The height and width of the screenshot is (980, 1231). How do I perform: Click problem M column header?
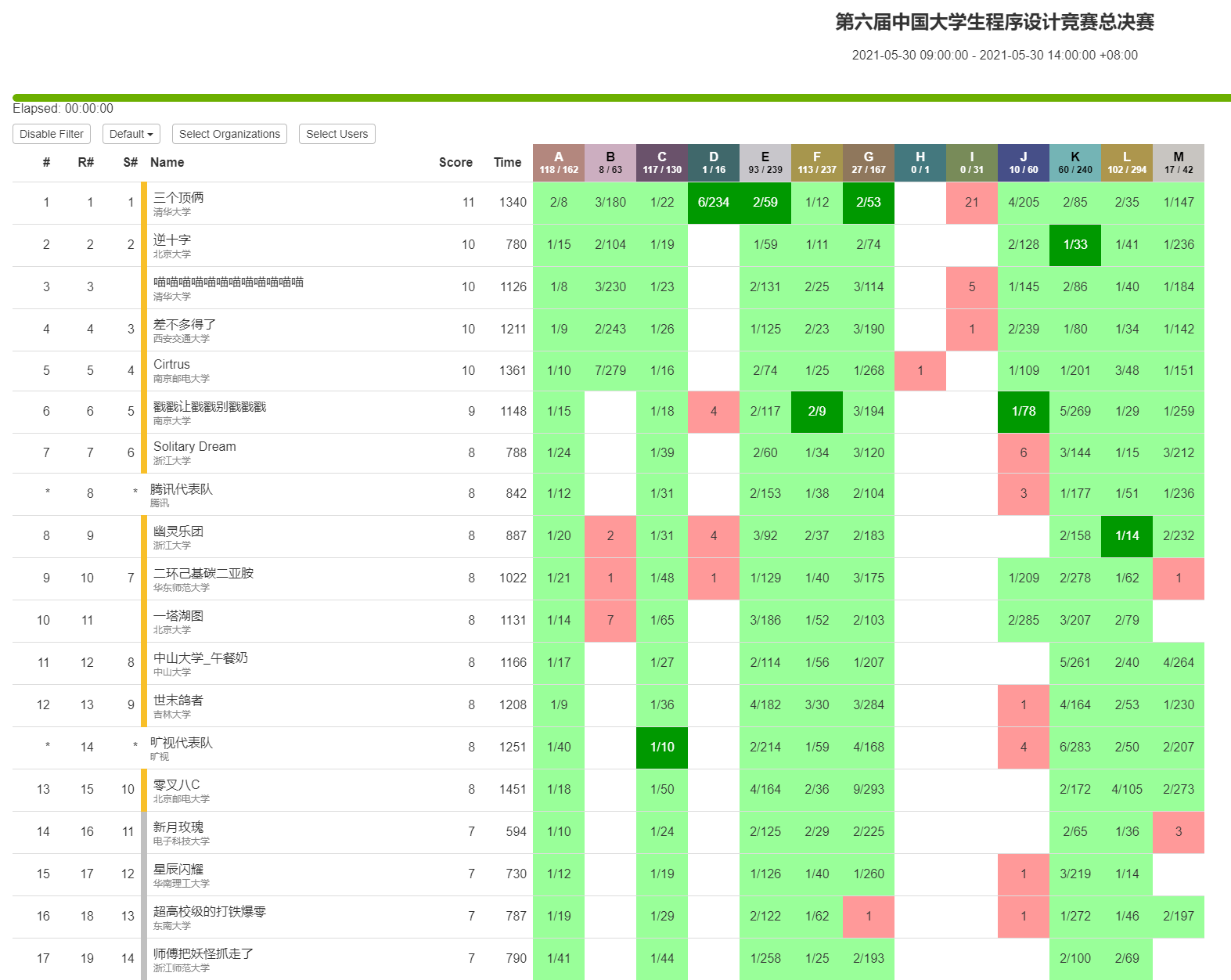(x=1178, y=162)
